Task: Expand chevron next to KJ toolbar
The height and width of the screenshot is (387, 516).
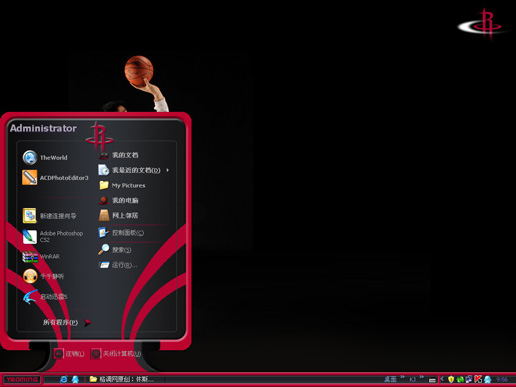Action: click(x=422, y=377)
